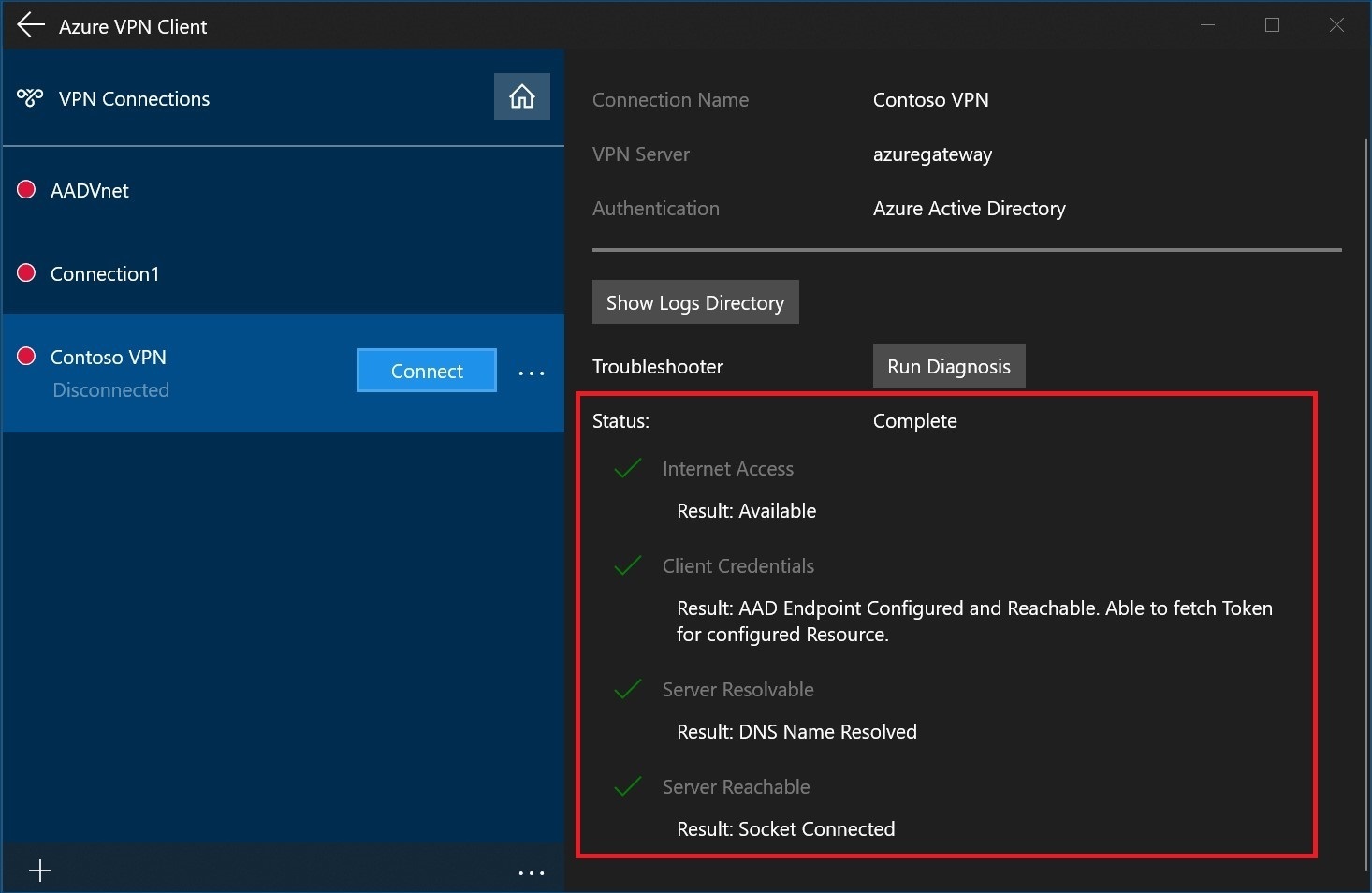Screen dimensions: 1372x893
Task: Click the AAD Endpoint Configured result text
Action: tap(974, 621)
